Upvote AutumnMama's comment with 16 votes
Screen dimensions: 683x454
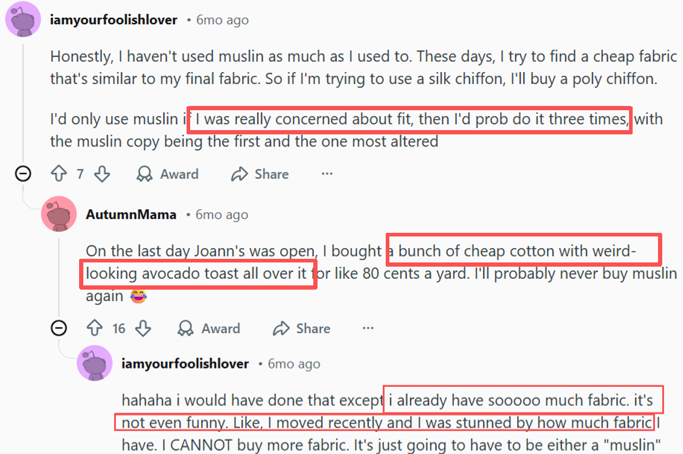click(x=94, y=328)
